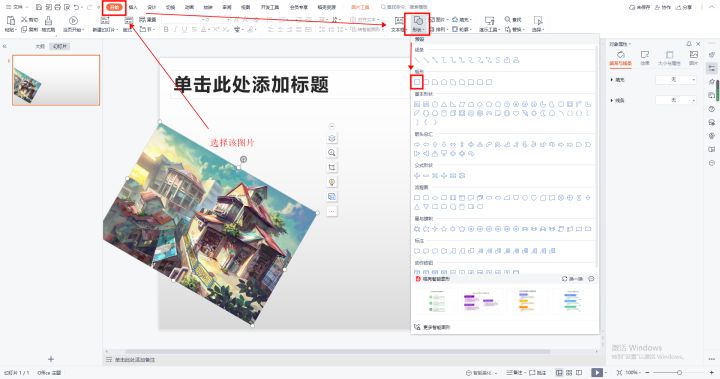720x379 pixels.
Task: Click the Share (分享) button
Action: coord(684,7)
